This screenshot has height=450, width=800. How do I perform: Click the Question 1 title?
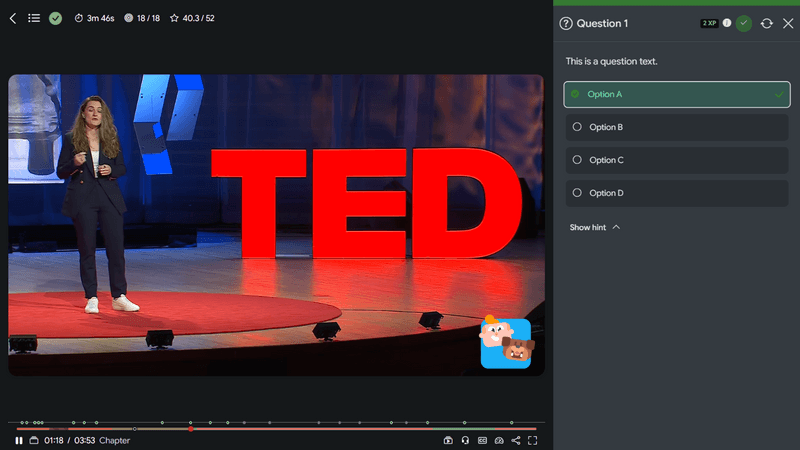[x=602, y=23]
